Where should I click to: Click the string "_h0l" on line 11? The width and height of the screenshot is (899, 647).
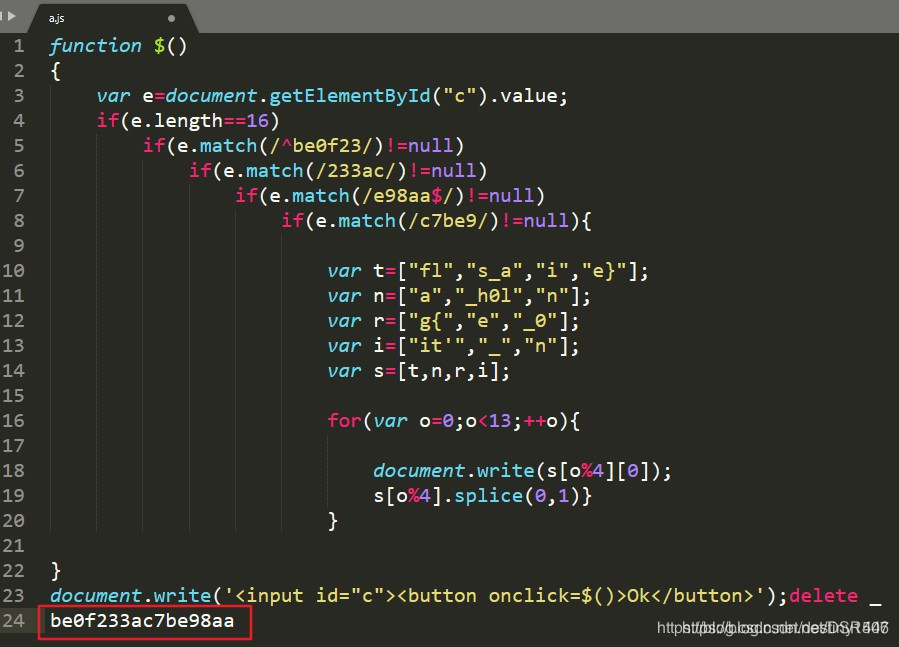pos(488,296)
